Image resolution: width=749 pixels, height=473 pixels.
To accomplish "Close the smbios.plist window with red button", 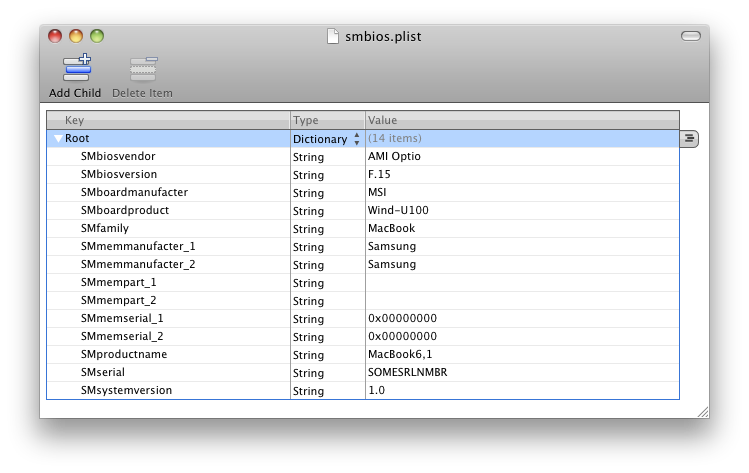I will coord(55,36).
